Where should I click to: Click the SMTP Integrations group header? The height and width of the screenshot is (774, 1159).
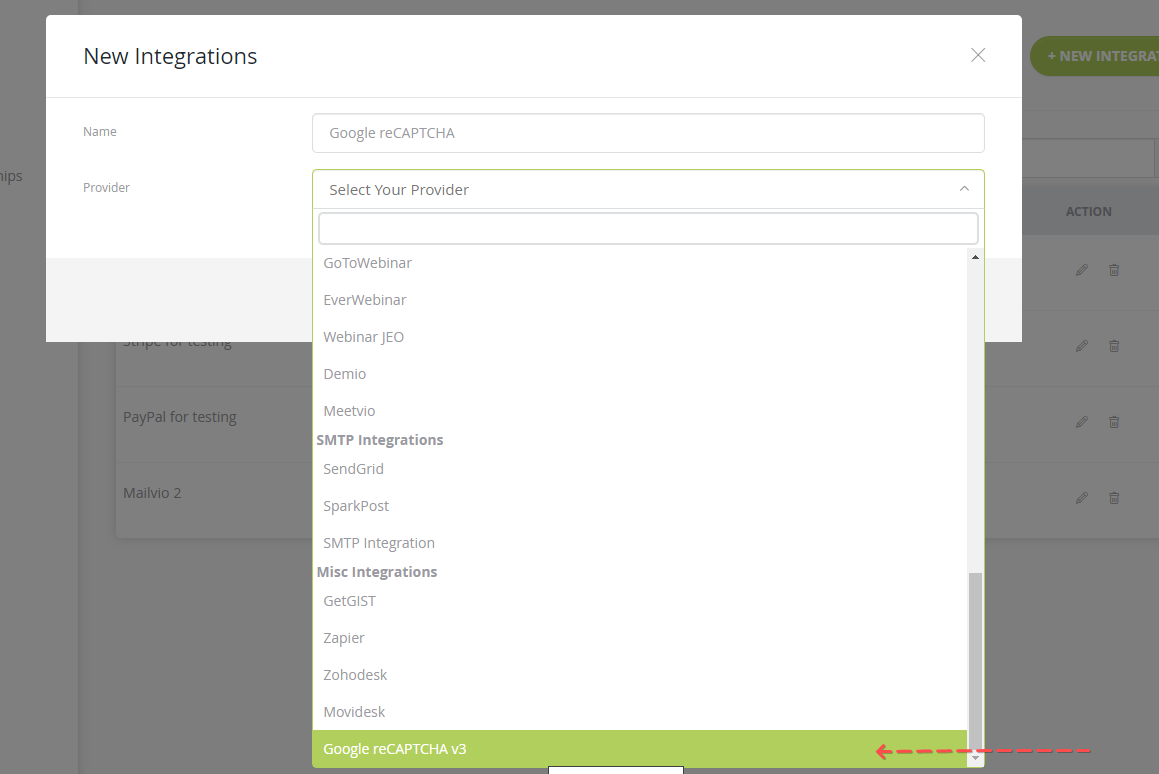click(380, 440)
